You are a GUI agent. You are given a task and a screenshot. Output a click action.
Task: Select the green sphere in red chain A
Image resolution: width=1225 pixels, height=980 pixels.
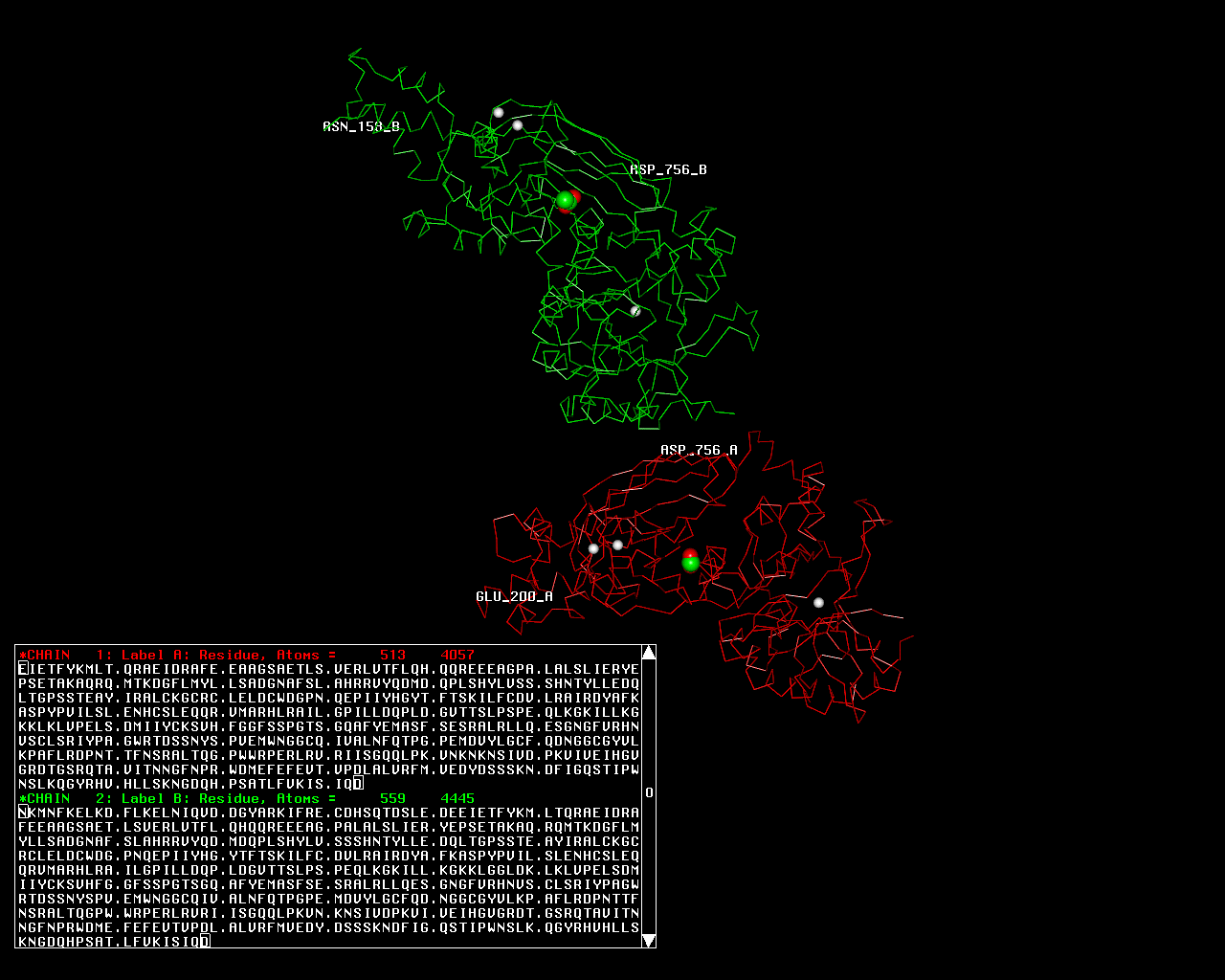click(x=690, y=563)
